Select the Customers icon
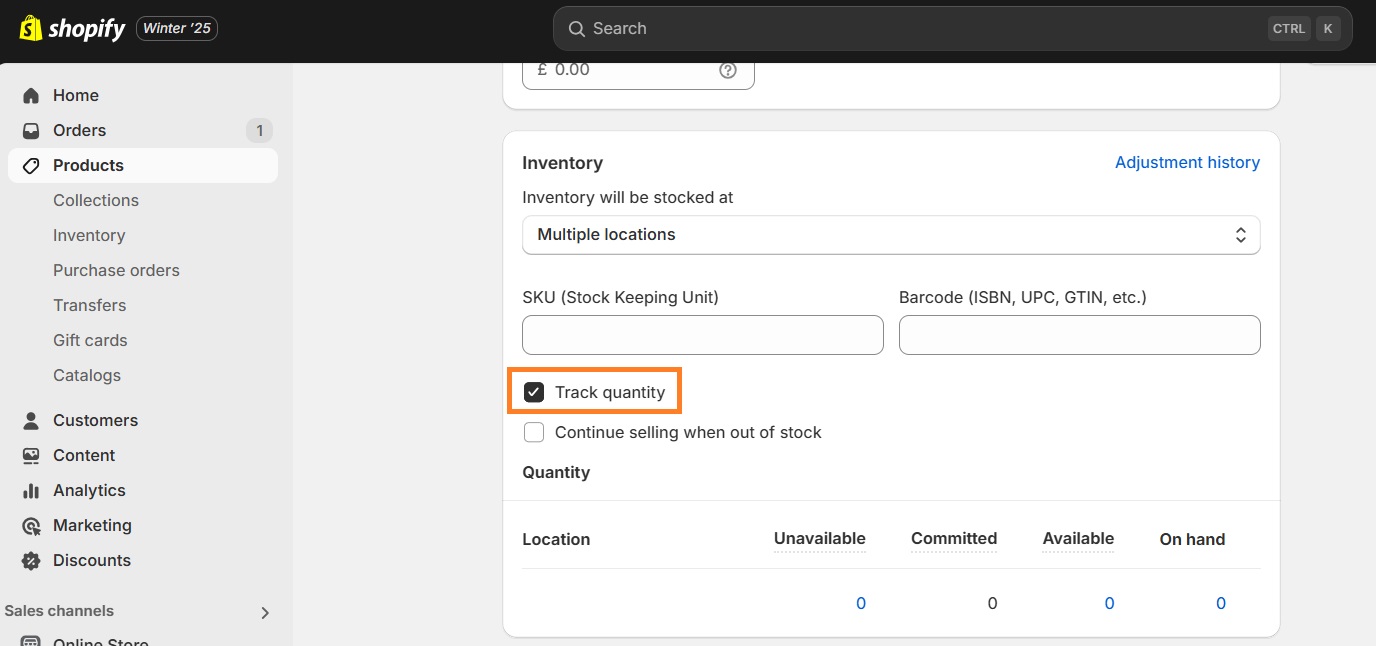Image resolution: width=1376 pixels, height=646 pixels. (x=31, y=420)
